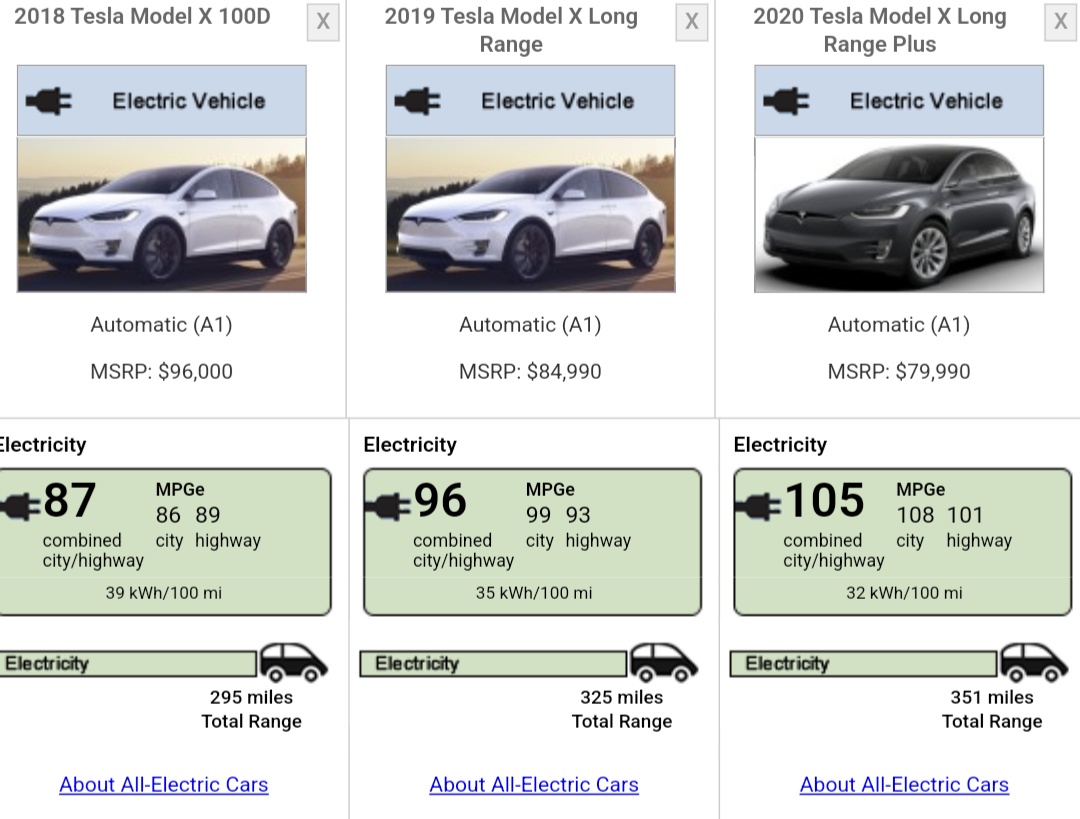Image resolution: width=1080 pixels, height=819 pixels.
Task: Click the 2020 Electricity range bar
Action: pyautogui.click(x=863, y=664)
